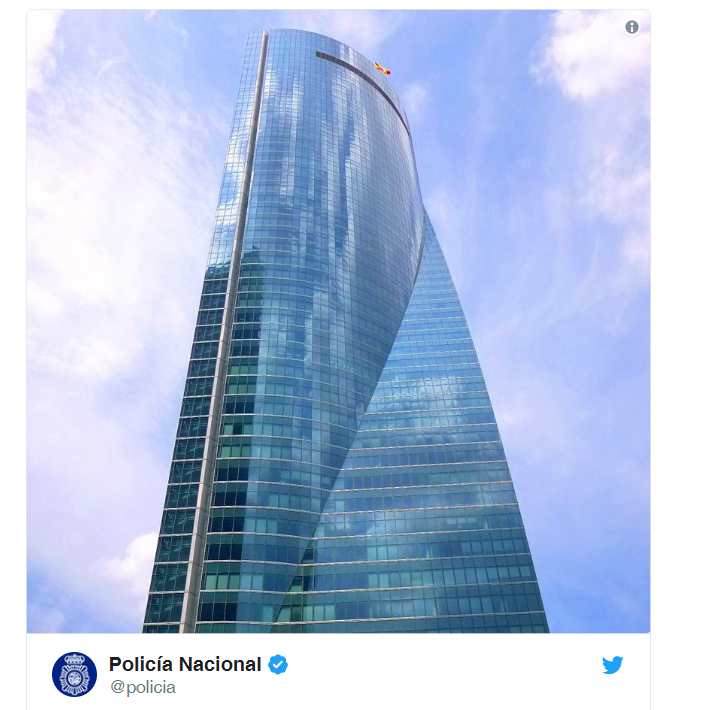
Task: Click the Policía Nacional display name
Action: click(185, 664)
